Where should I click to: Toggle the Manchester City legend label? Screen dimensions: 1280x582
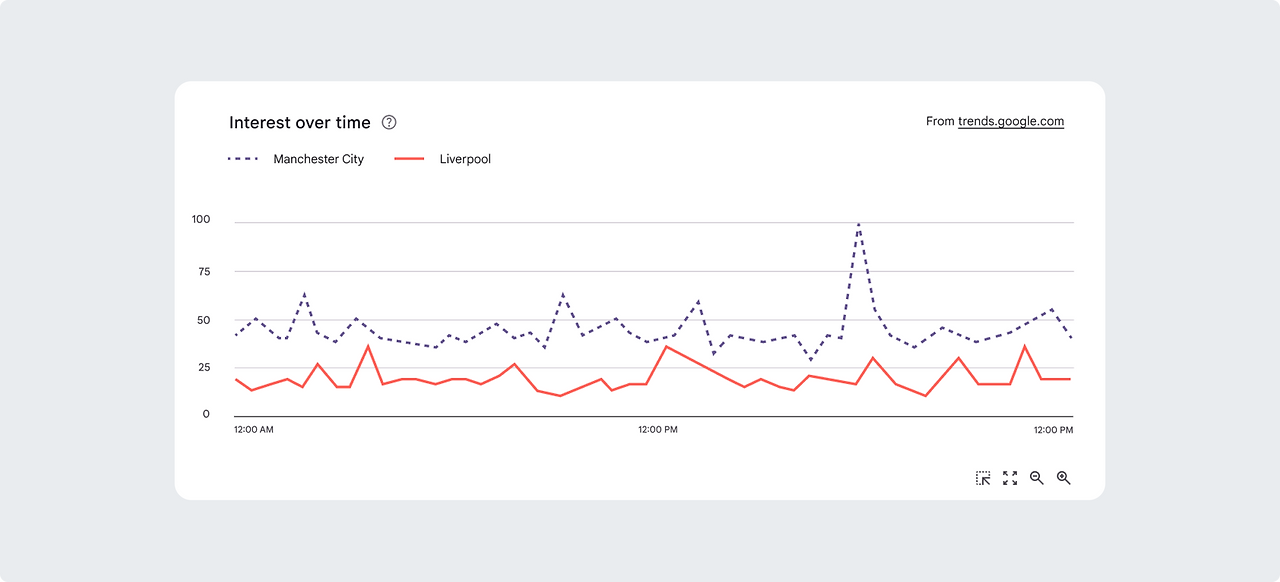click(318, 159)
